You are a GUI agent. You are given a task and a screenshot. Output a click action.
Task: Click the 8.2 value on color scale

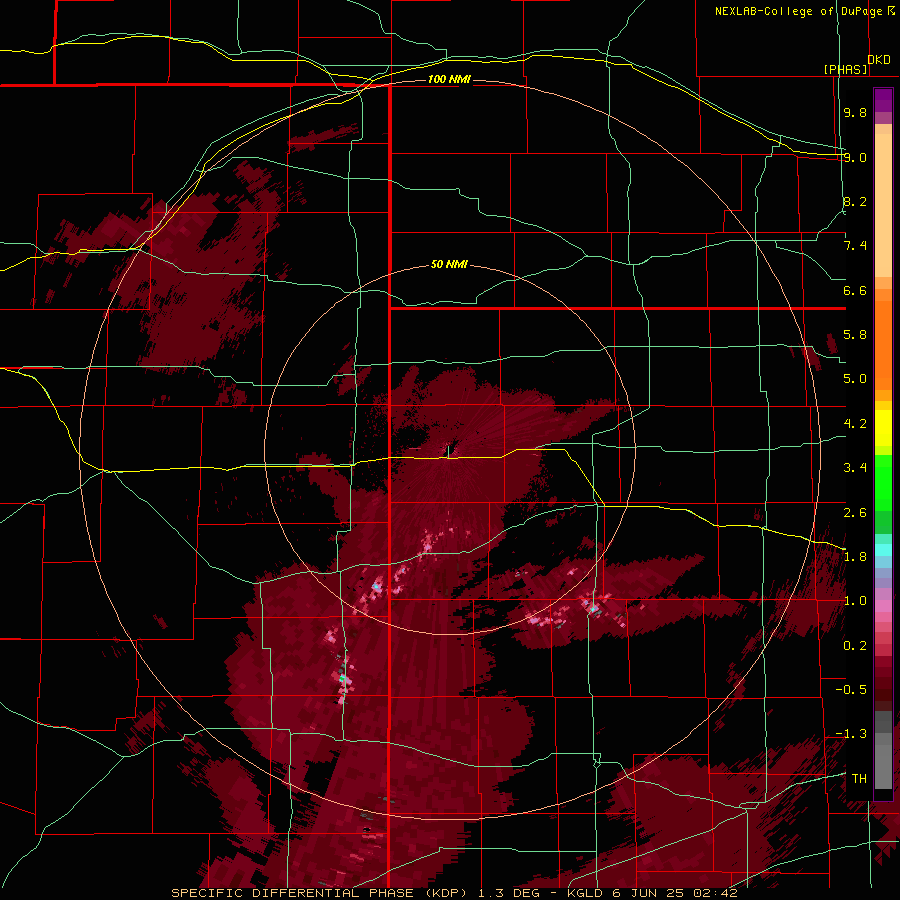(855, 201)
